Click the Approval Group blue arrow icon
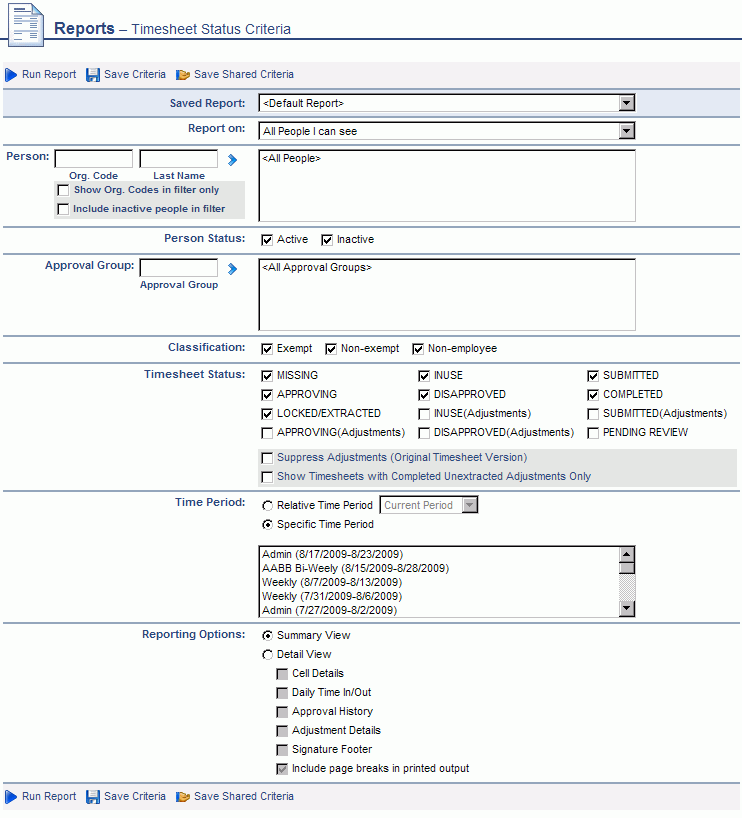Viewport: 742px width, 818px height. click(232, 269)
